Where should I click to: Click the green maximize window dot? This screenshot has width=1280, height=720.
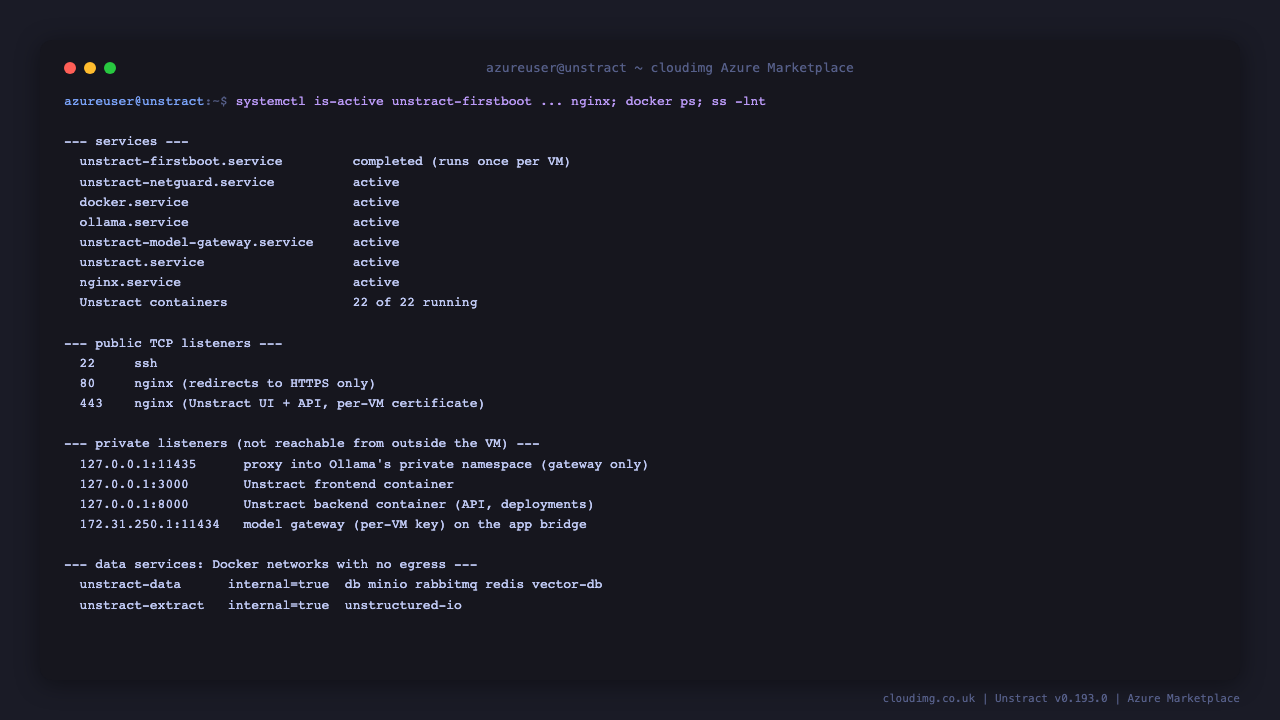[x=110, y=68]
